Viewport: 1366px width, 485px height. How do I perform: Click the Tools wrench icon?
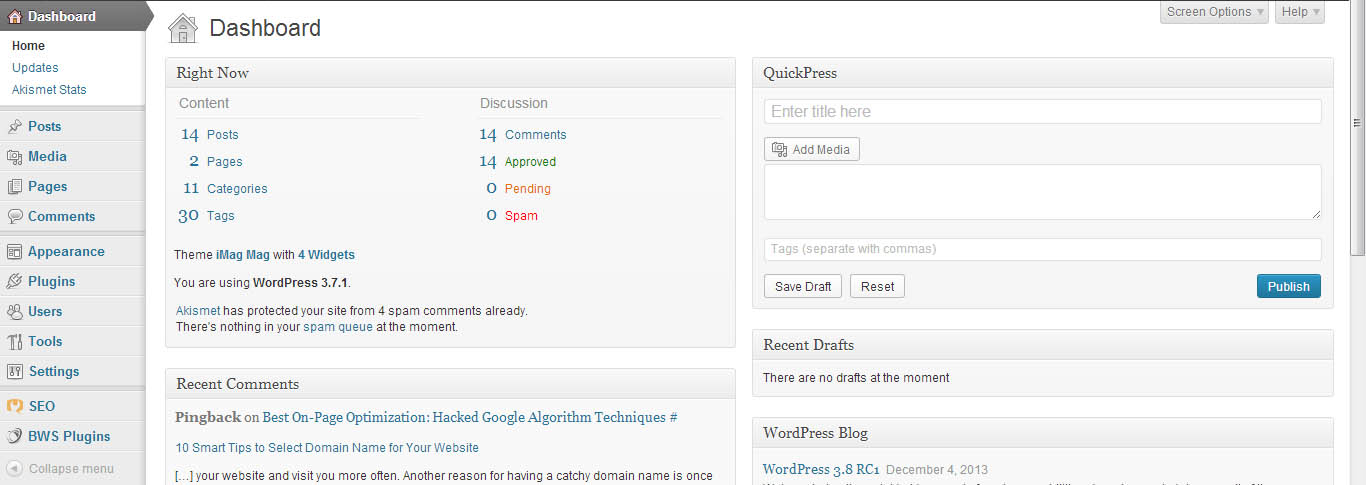coord(15,342)
